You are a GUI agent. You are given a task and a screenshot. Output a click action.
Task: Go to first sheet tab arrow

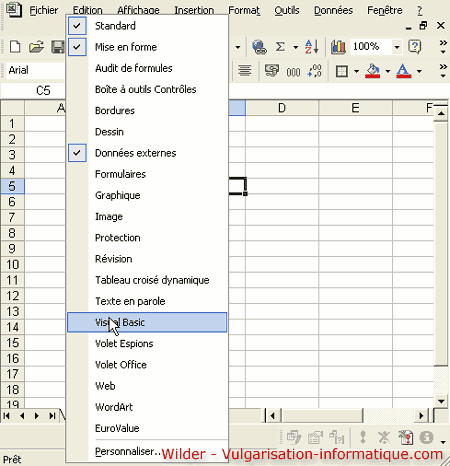[6, 416]
